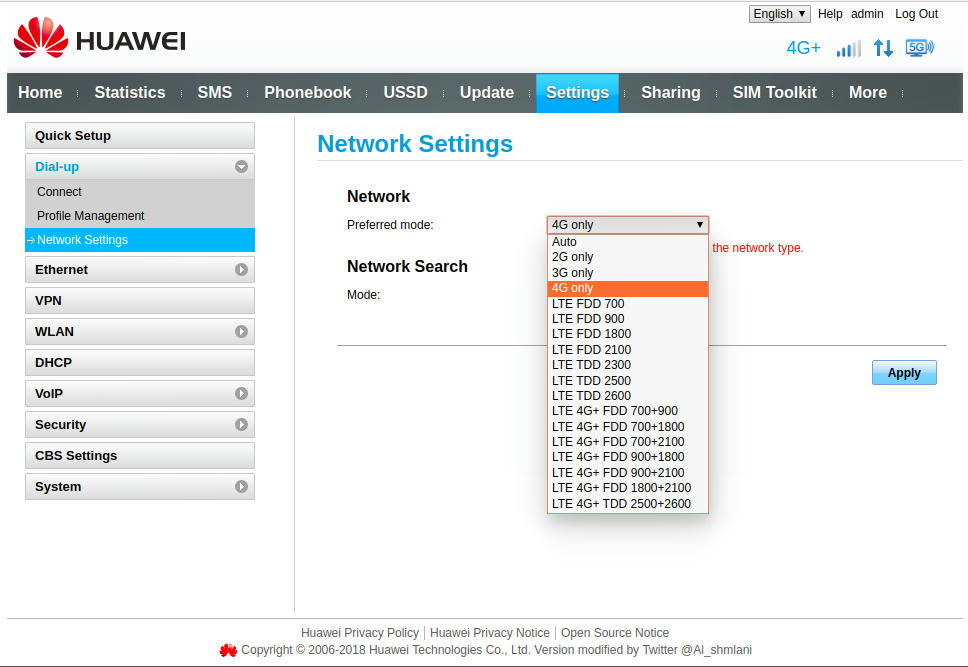Screen dimensions: 968x667
Task: Click the Huawei logo in header
Action: tap(99, 38)
